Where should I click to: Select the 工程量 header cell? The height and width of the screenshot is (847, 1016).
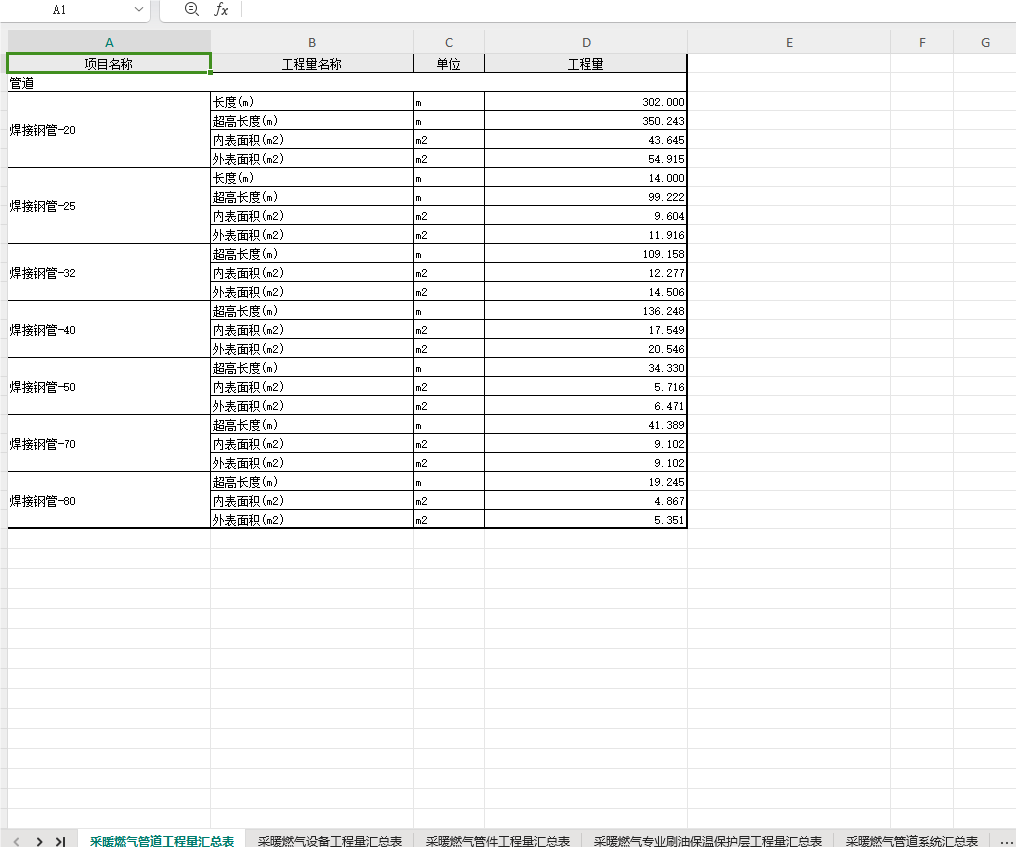coord(586,64)
